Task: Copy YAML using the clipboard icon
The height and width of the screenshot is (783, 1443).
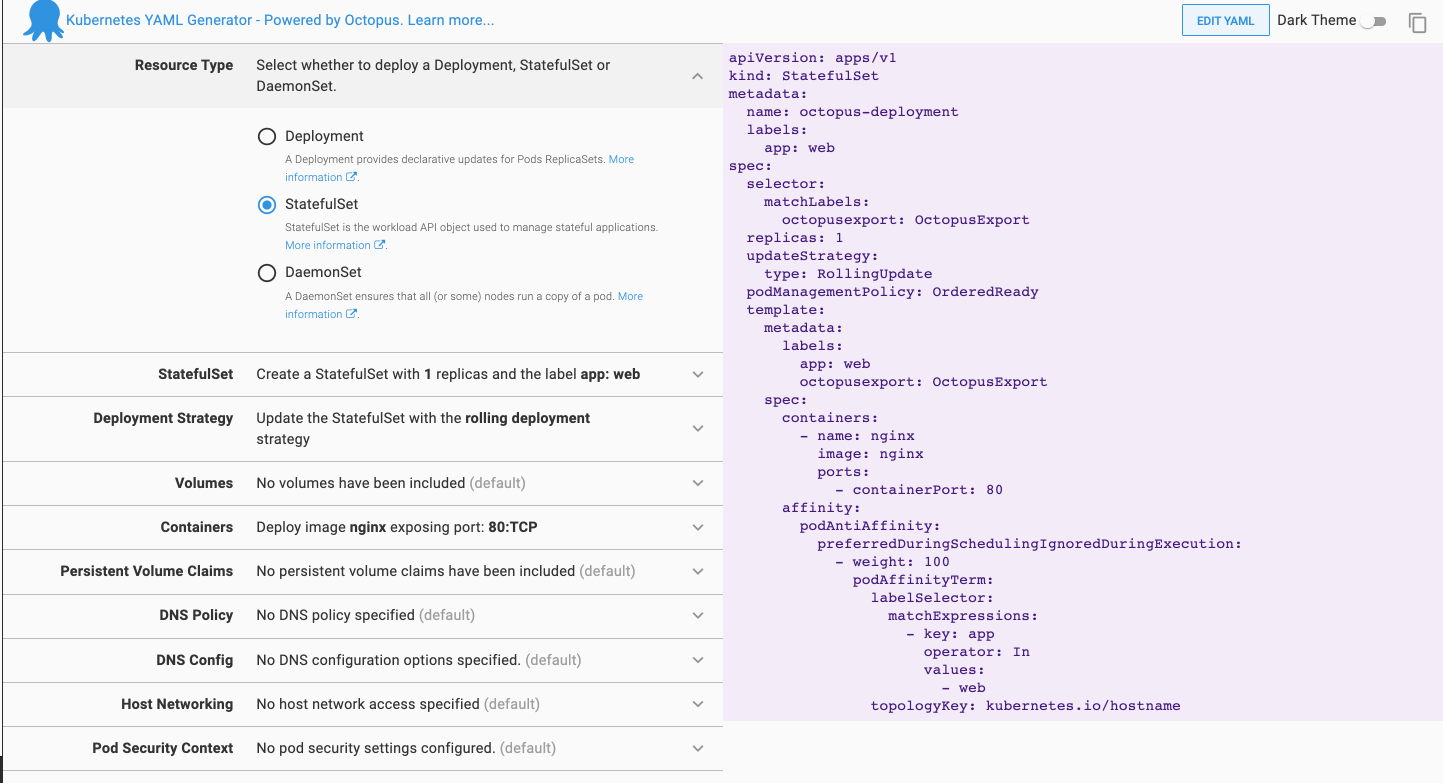Action: click(x=1417, y=23)
